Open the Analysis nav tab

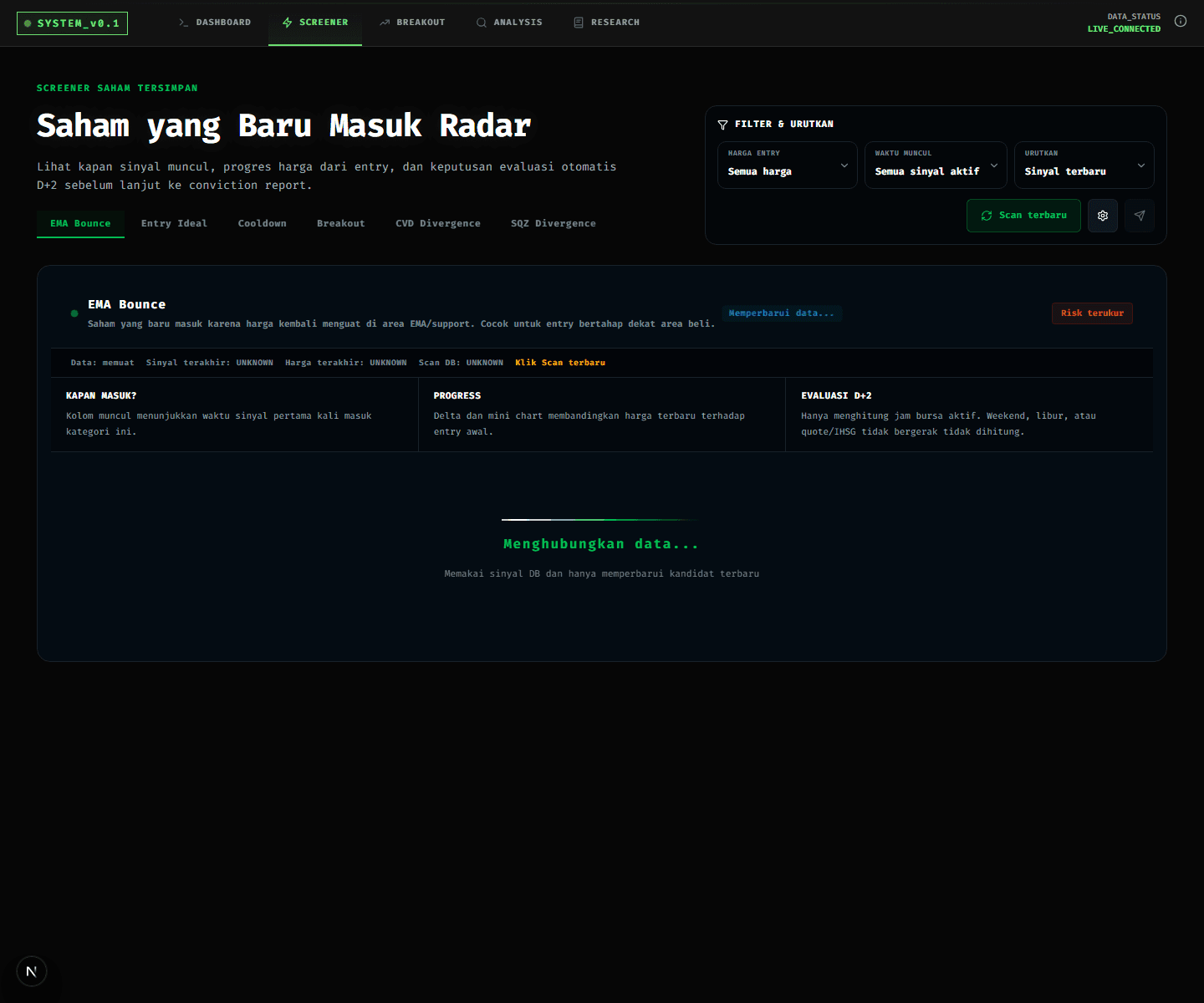(509, 23)
